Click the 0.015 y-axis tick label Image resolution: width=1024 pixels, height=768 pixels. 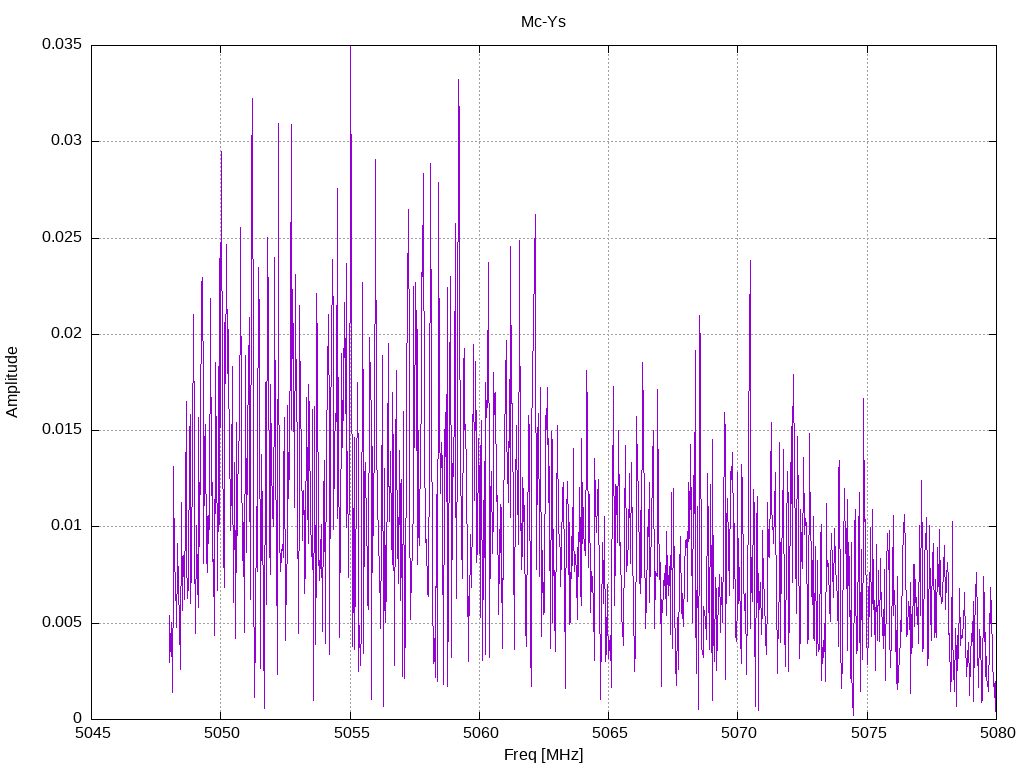coord(63,429)
